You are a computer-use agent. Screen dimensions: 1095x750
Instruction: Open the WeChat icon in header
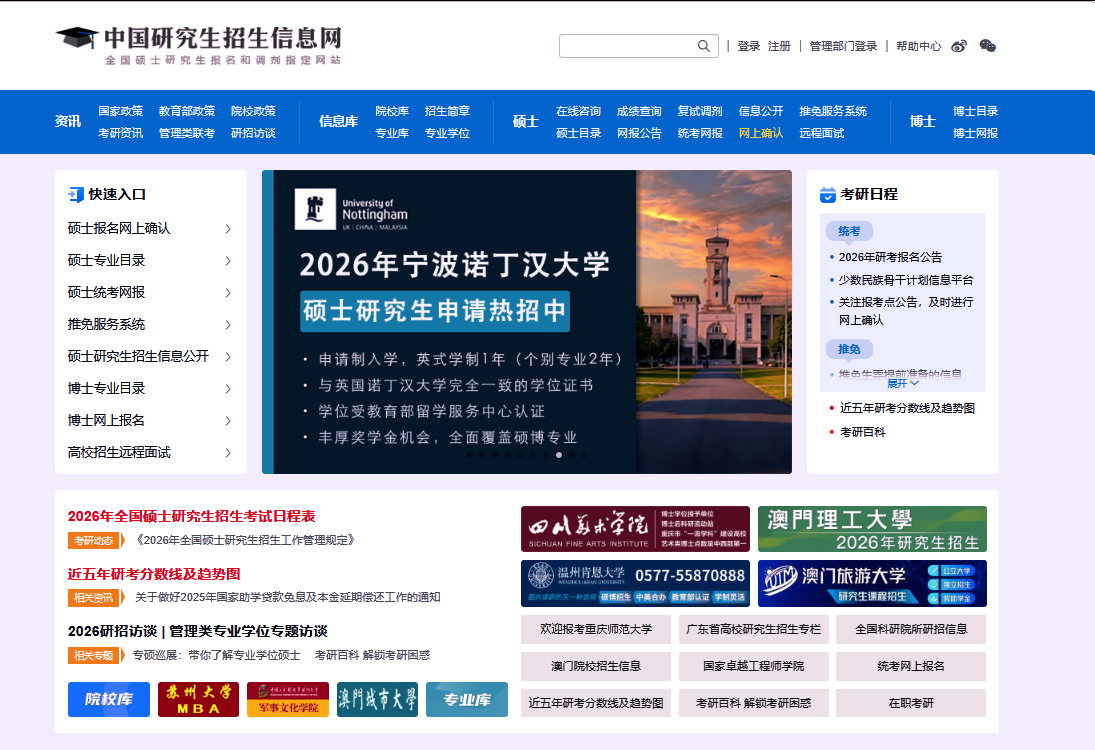tap(988, 46)
